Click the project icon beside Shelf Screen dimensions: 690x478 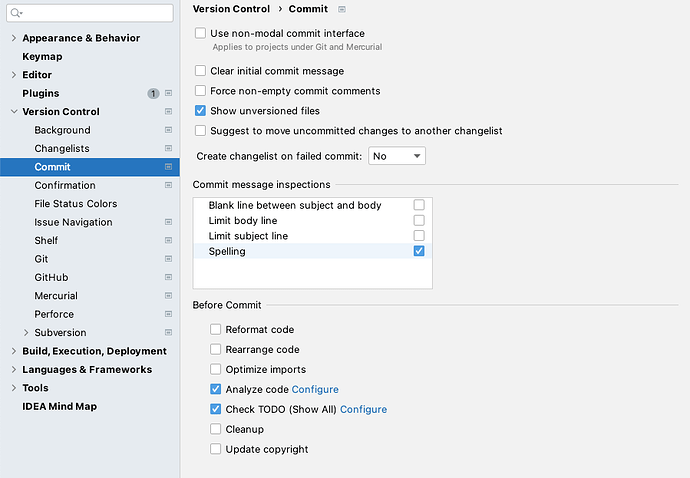[x=168, y=240]
